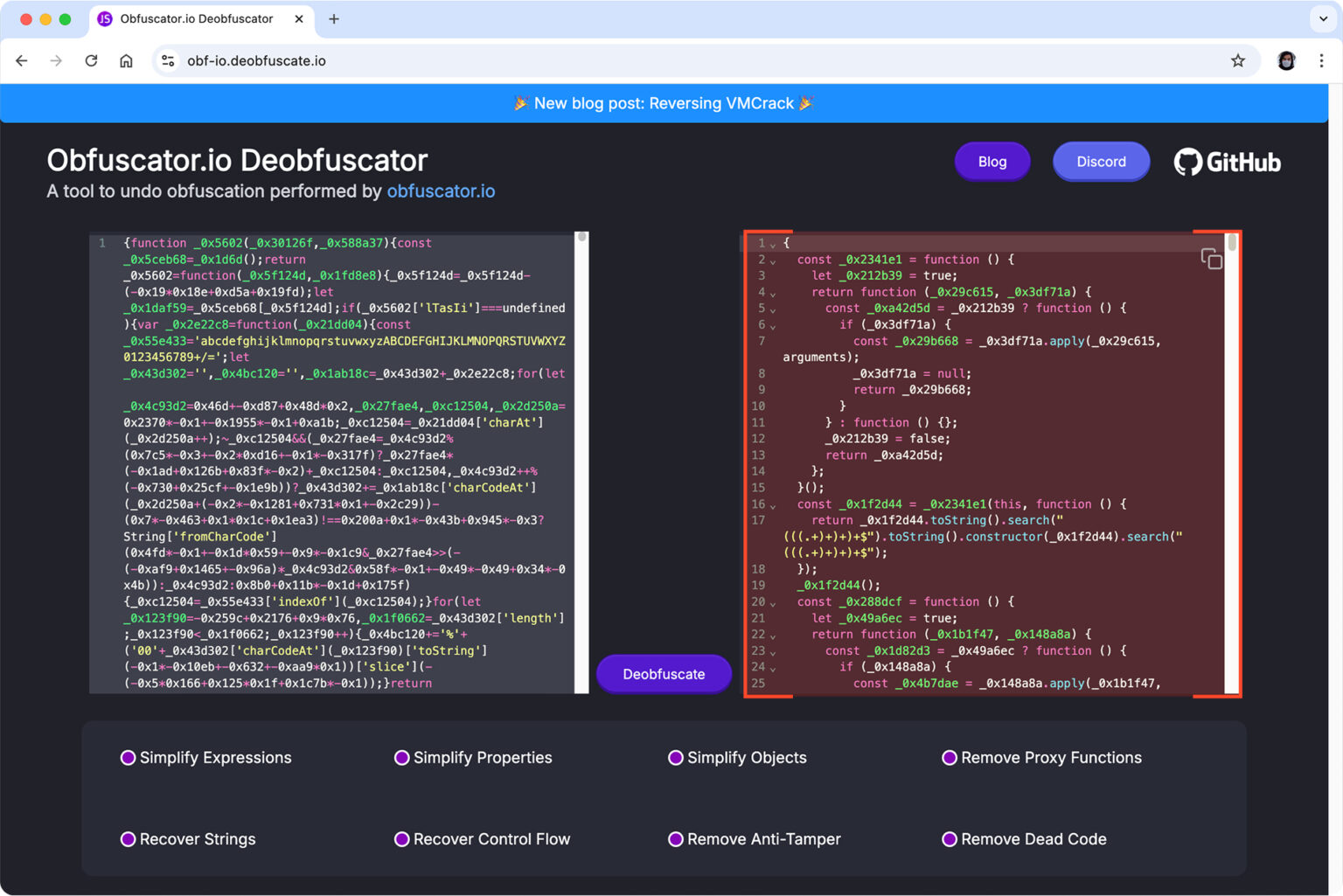Enable Remove Dead Code
The height and width of the screenshot is (896, 1343).
point(950,839)
